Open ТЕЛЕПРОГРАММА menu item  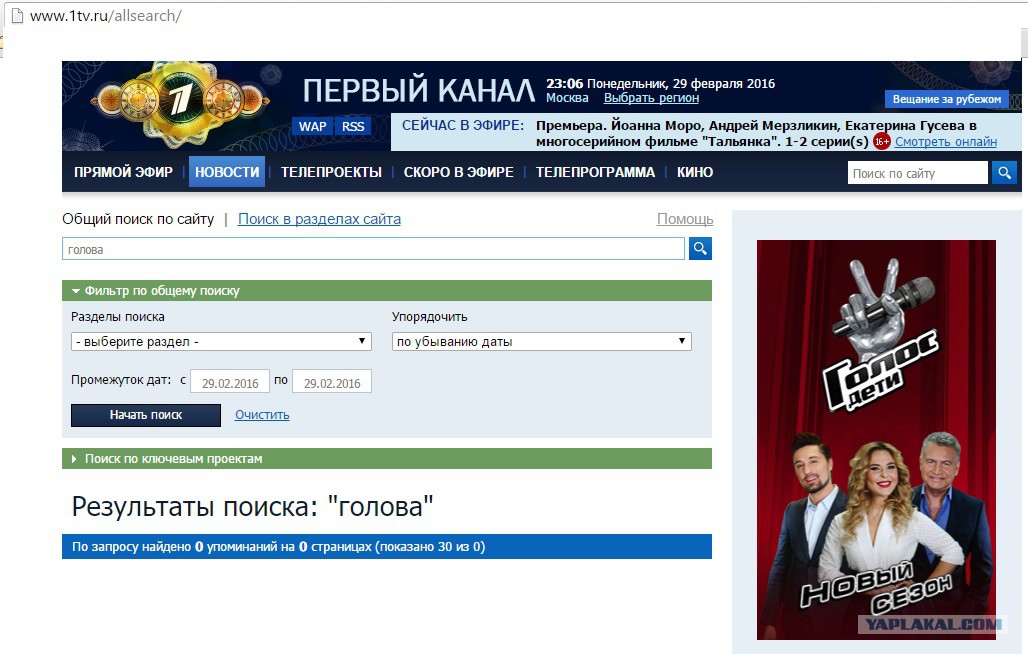(x=595, y=172)
